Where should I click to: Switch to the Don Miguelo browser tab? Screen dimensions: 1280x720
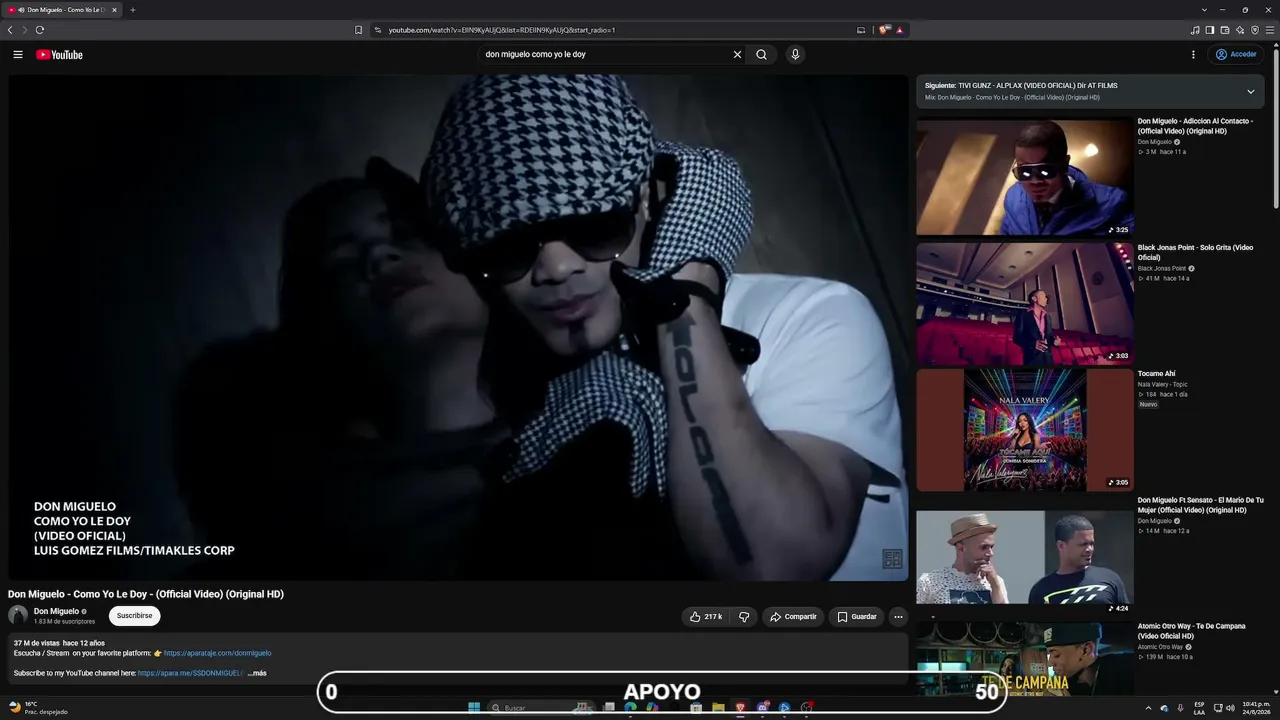click(62, 10)
